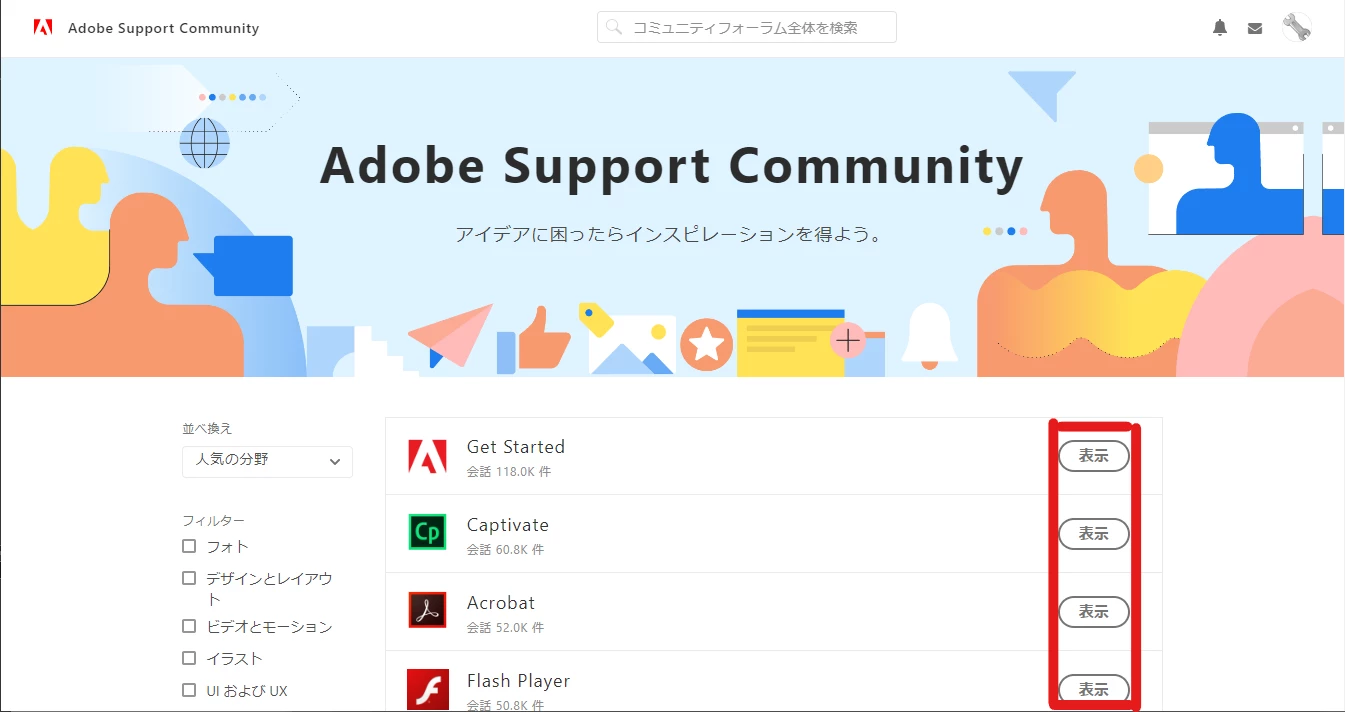Click 表示 button for Flash Player
The width and height of the screenshot is (1345, 712).
coord(1094,689)
